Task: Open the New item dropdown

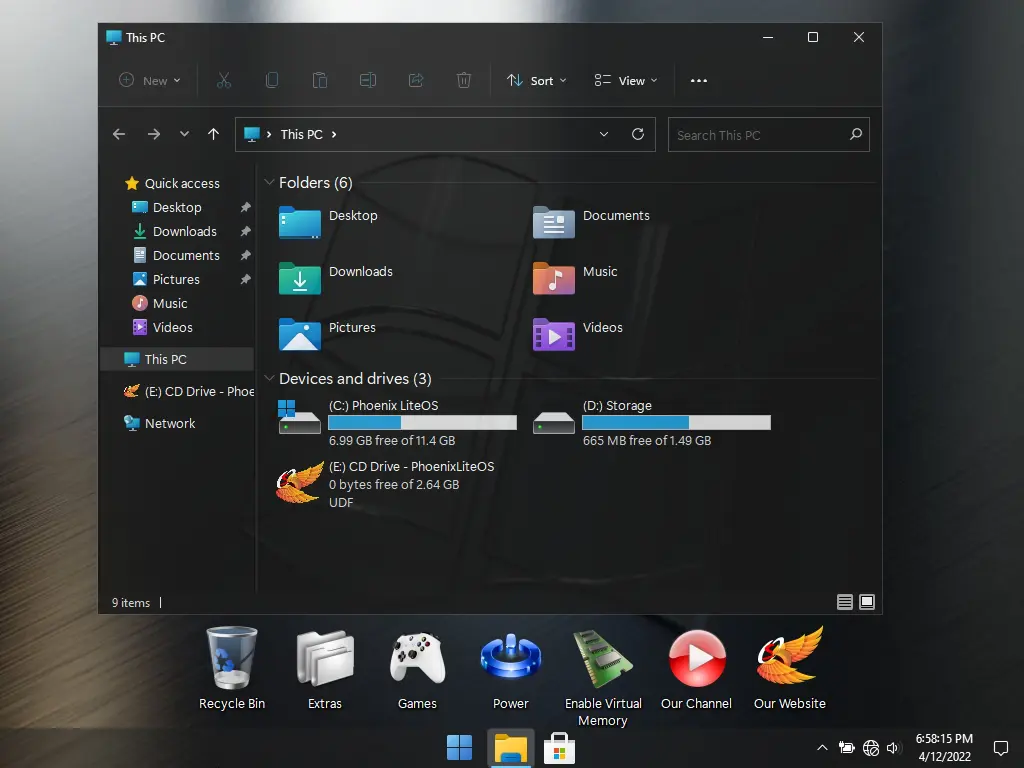Action: click(x=150, y=80)
